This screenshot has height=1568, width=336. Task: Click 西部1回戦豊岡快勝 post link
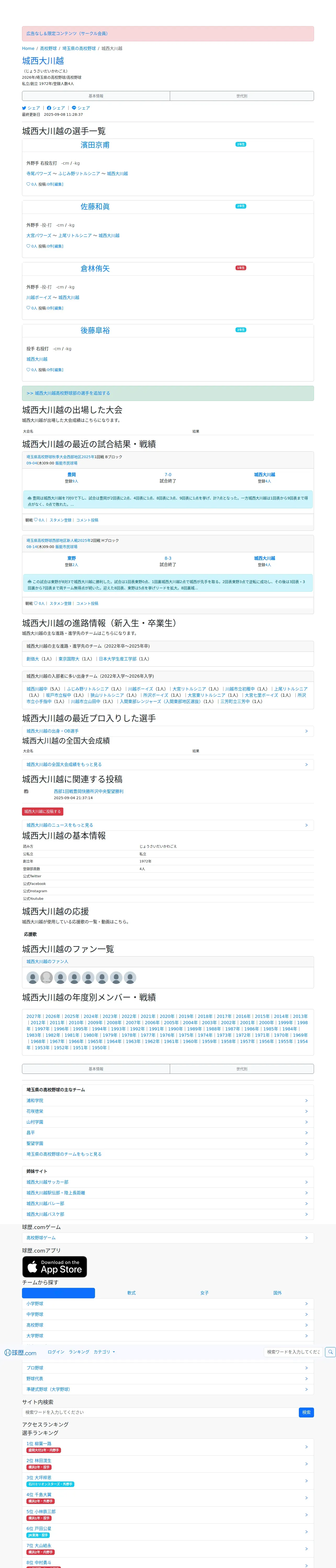pos(88,791)
